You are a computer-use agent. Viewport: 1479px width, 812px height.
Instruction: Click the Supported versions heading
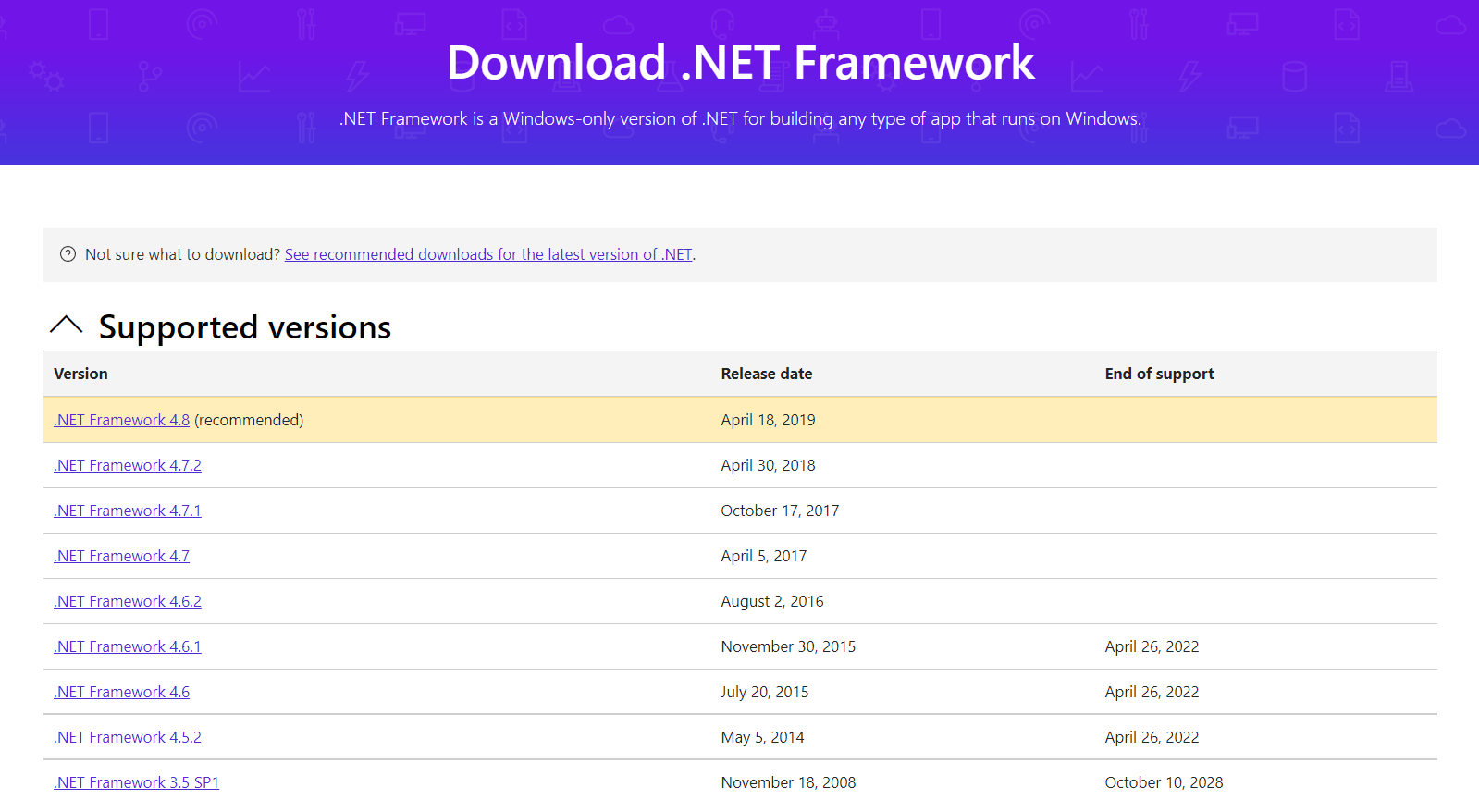click(x=244, y=327)
